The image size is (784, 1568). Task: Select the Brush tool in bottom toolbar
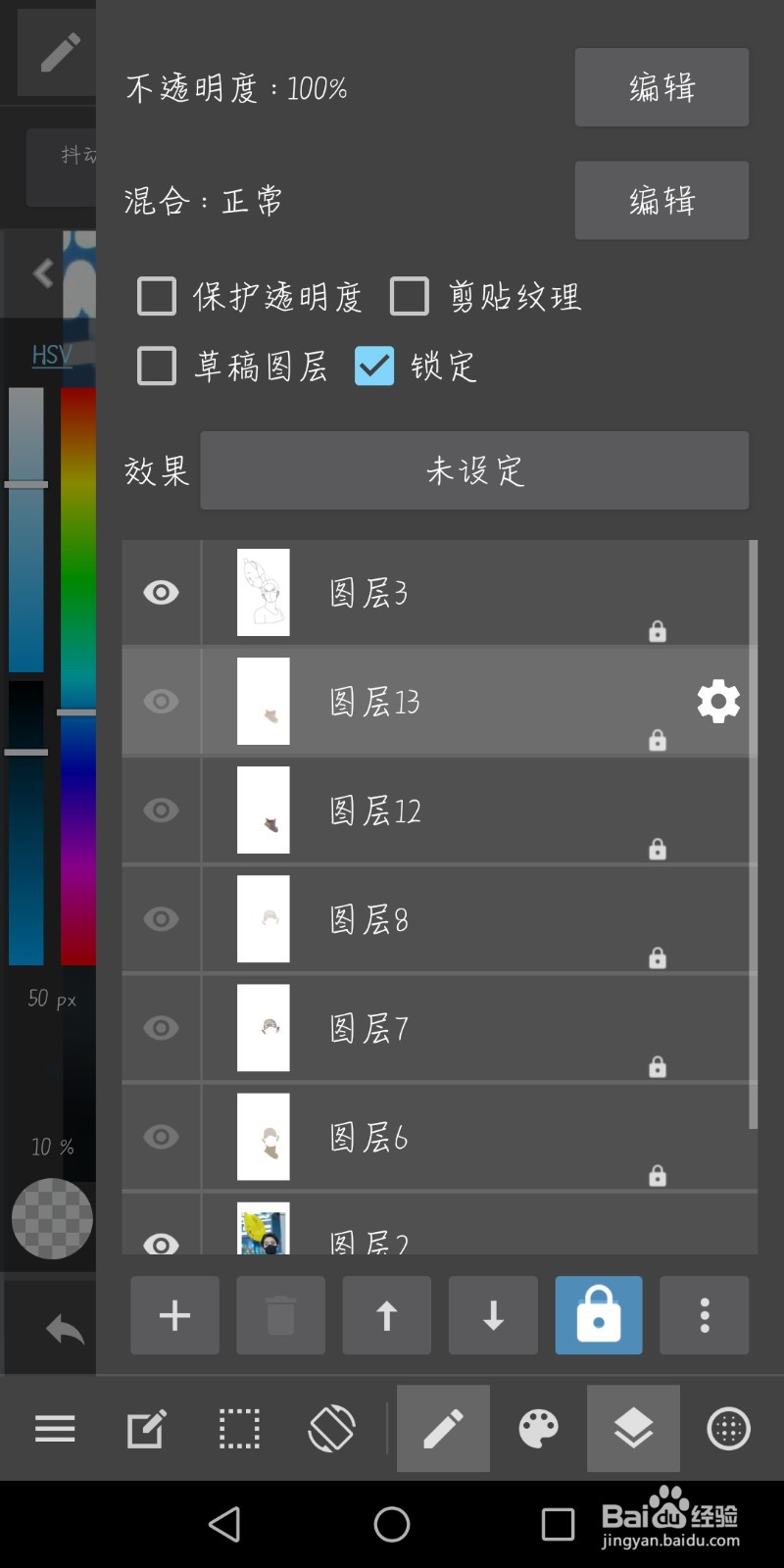point(443,1429)
